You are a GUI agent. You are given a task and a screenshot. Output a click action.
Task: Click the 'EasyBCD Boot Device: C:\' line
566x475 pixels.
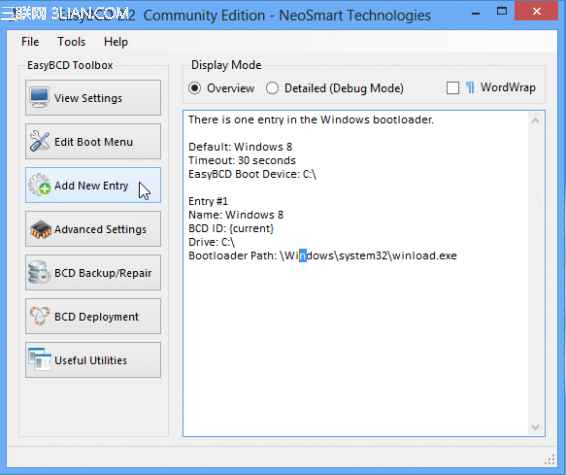(x=252, y=174)
